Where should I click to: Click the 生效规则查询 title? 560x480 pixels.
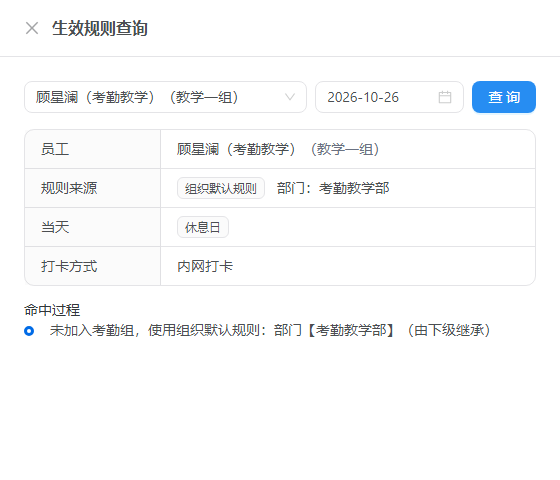(x=100, y=28)
